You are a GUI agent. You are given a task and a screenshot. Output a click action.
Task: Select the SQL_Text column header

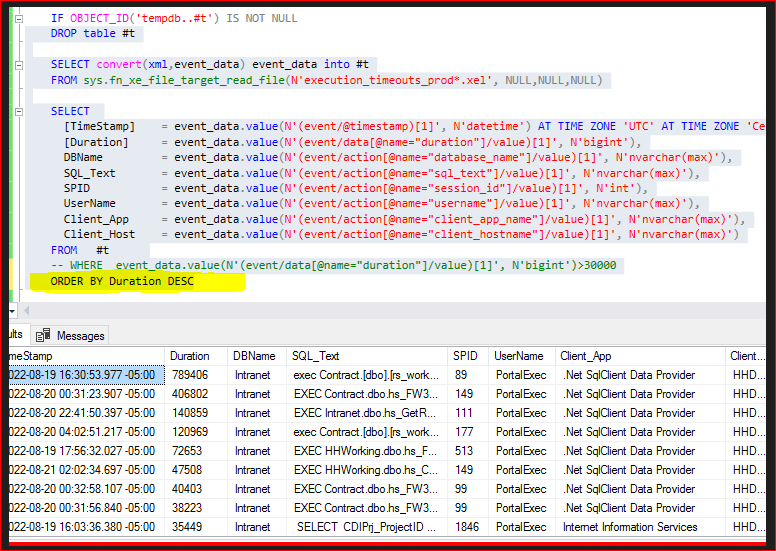[x=316, y=356]
